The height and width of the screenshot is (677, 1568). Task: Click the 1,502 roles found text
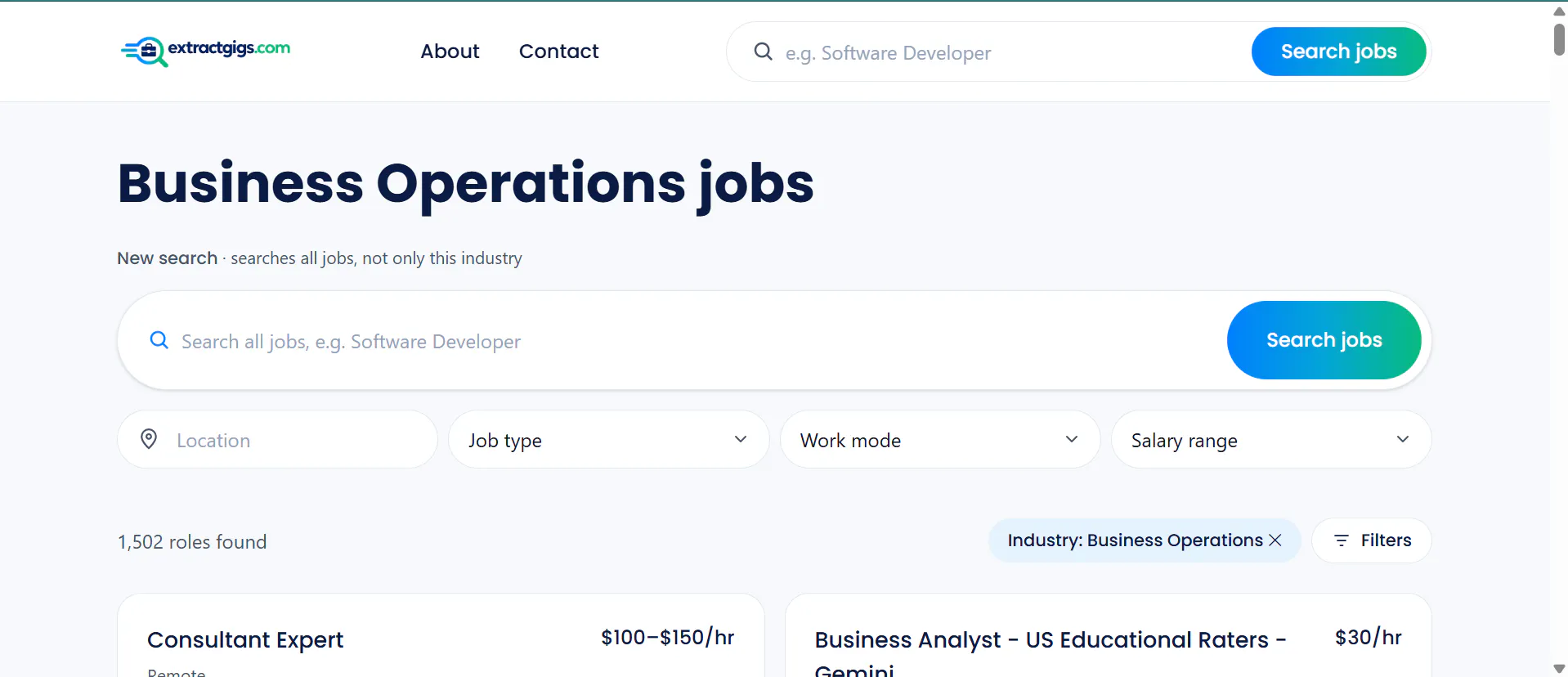(x=192, y=542)
